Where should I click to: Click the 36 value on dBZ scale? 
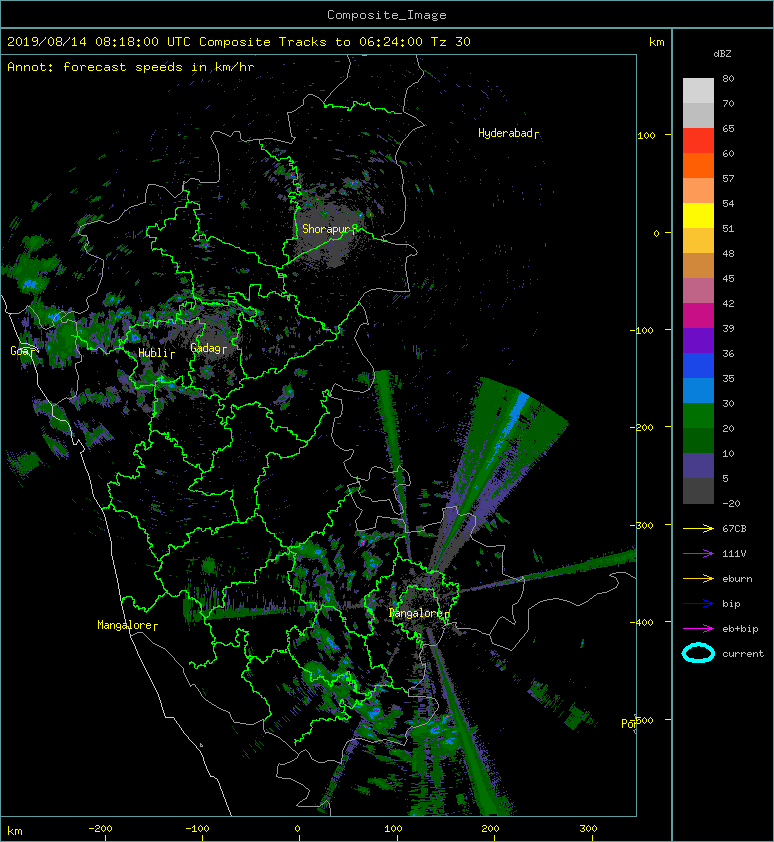pos(728,353)
